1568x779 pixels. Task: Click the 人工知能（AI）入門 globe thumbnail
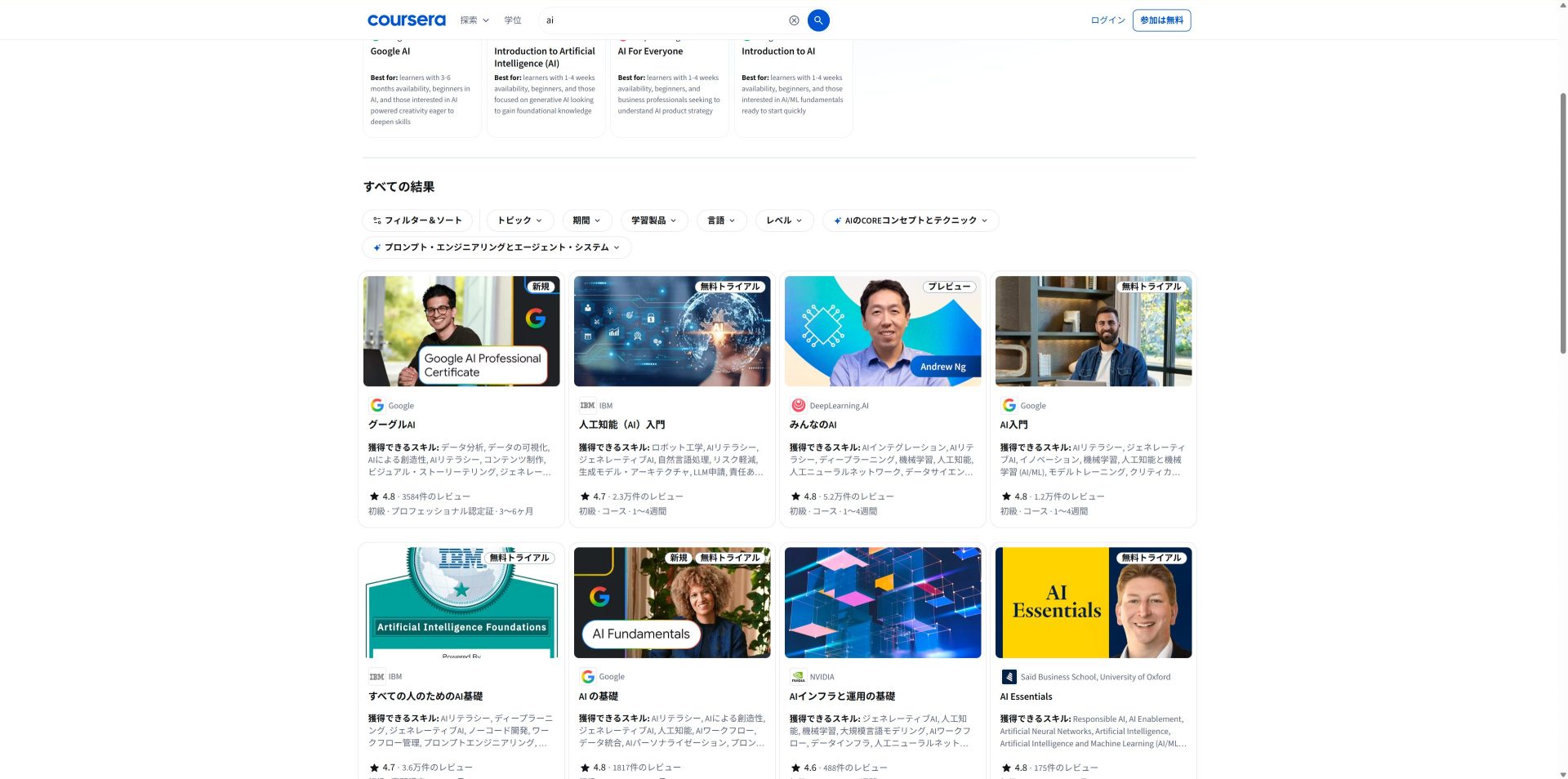tap(672, 332)
